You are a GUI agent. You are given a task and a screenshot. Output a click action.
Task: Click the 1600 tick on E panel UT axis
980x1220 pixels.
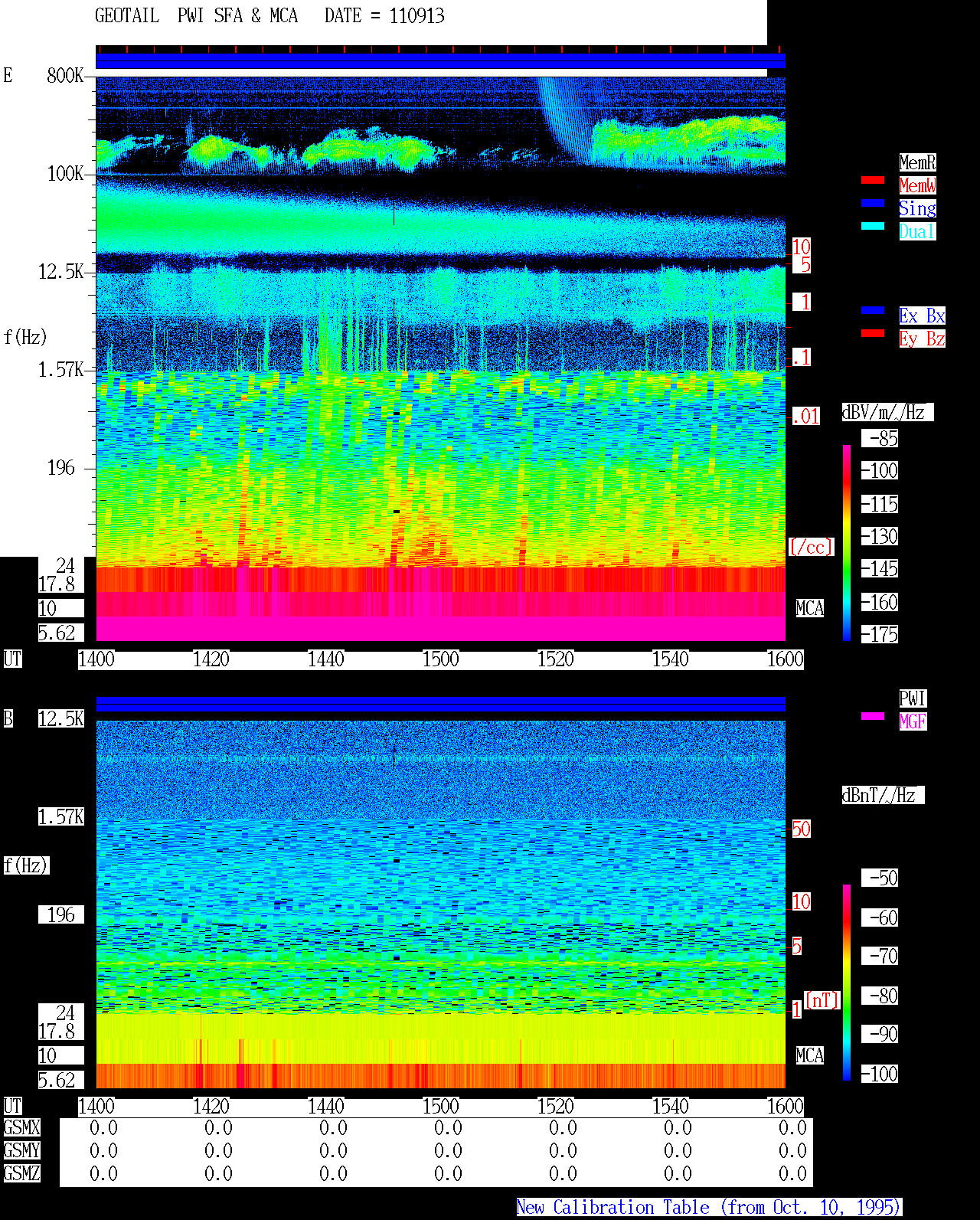click(786, 659)
